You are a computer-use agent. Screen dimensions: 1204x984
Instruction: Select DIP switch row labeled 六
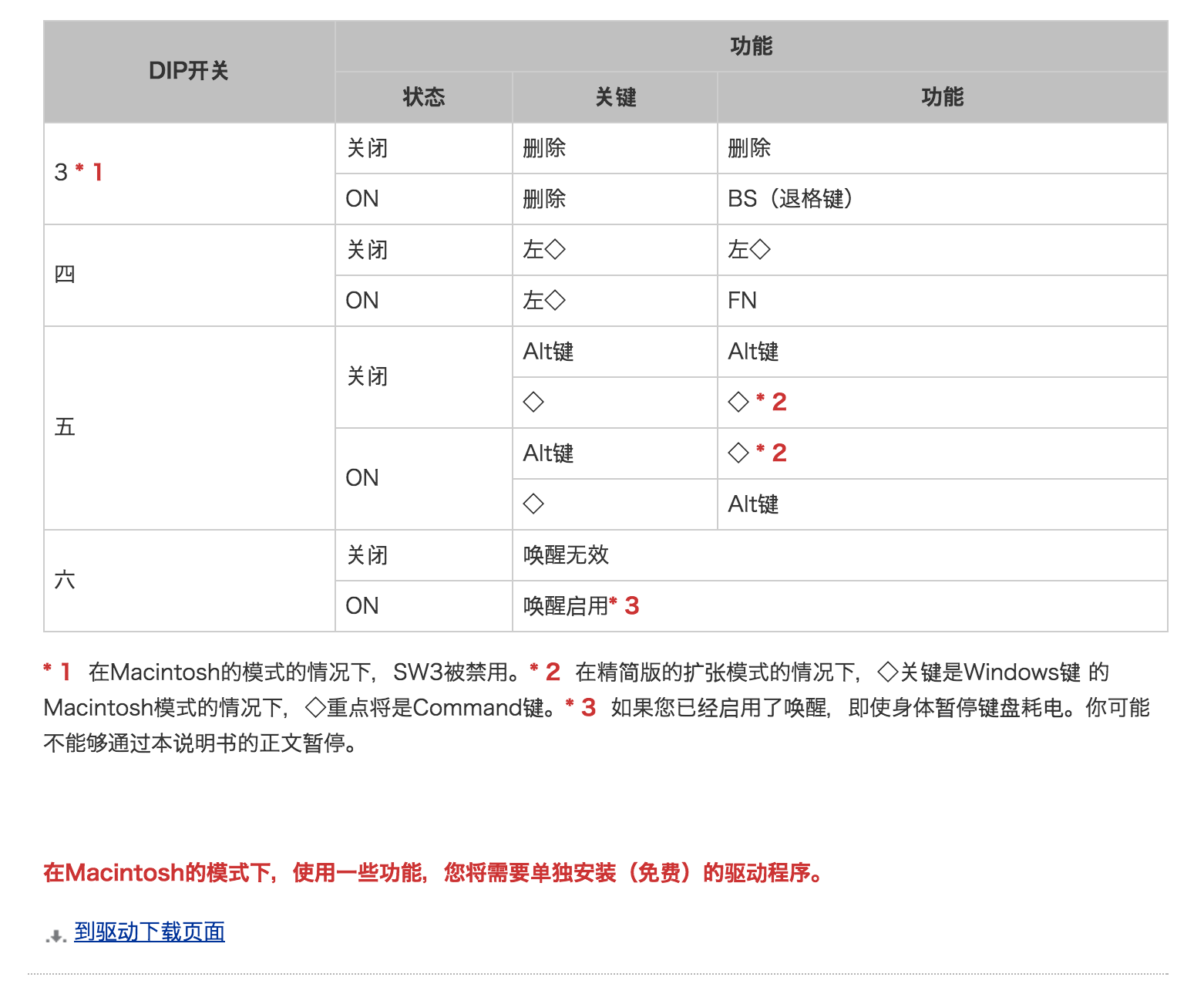(x=65, y=580)
